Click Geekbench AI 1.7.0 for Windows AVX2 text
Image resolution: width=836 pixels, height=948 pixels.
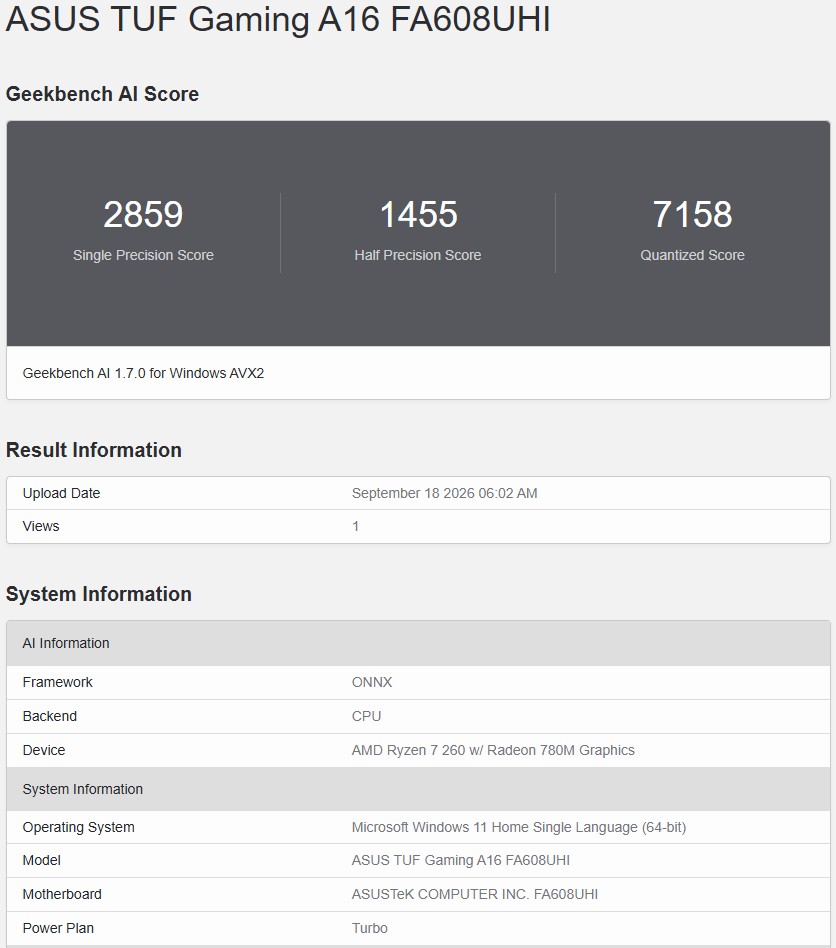click(143, 373)
